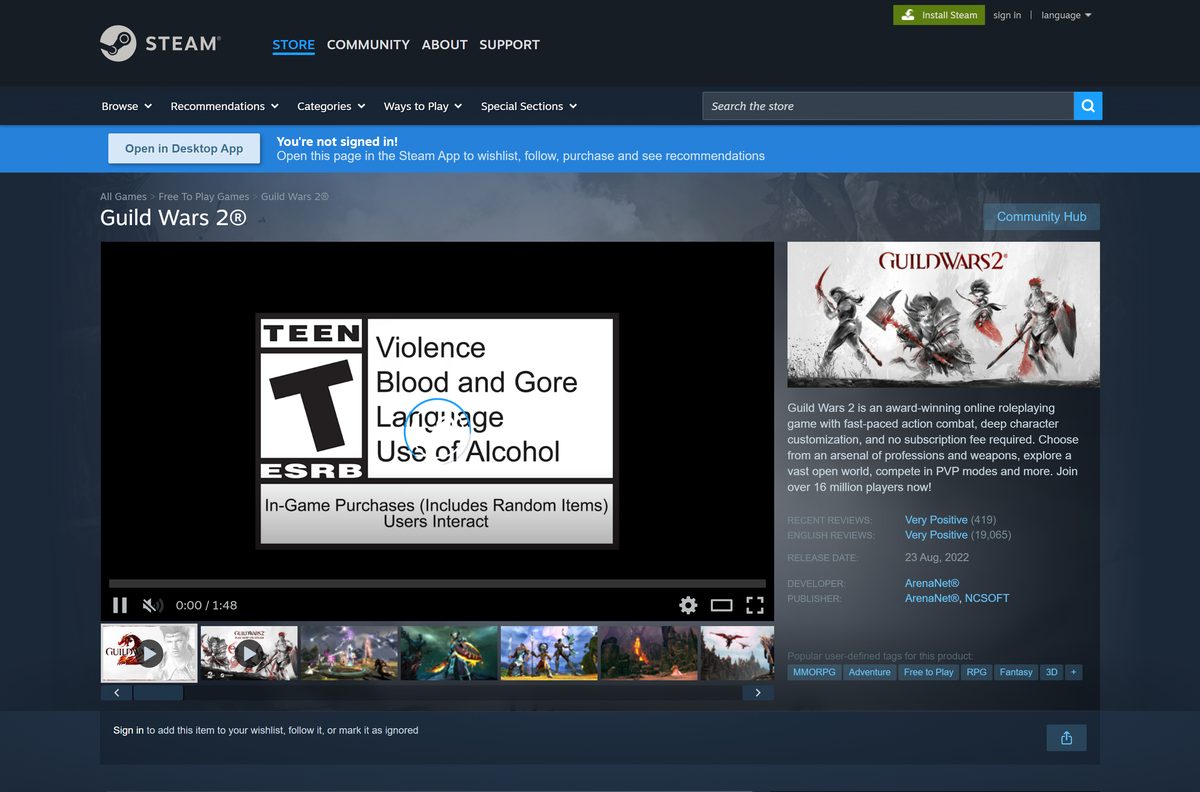Image resolution: width=1200 pixels, height=792 pixels.
Task: Focus the Search the store field
Action: coord(888,106)
